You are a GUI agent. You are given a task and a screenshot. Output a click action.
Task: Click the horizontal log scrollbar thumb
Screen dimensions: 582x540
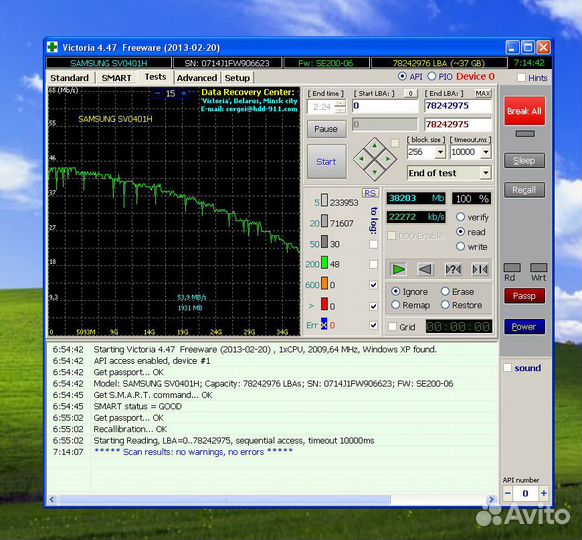click(x=225, y=500)
